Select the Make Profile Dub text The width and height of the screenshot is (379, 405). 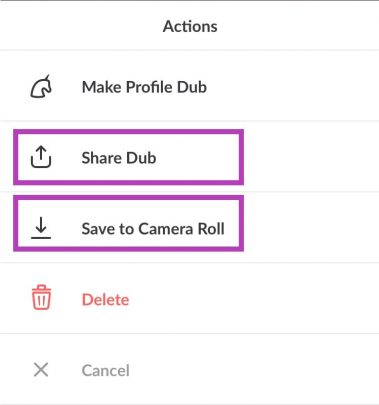point(144,87)
